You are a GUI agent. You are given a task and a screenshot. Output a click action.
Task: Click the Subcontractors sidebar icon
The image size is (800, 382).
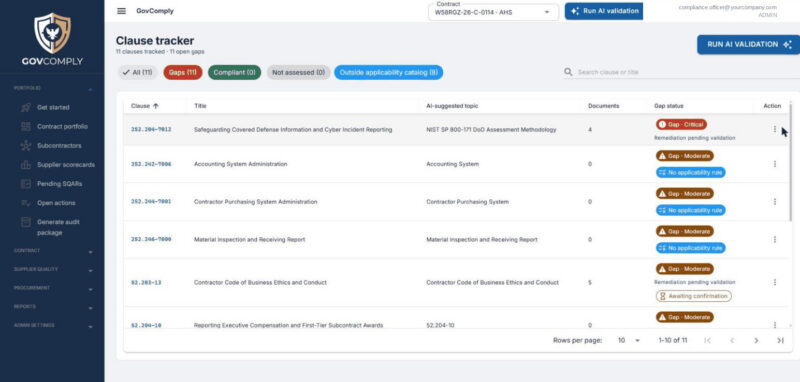(26, 146)
